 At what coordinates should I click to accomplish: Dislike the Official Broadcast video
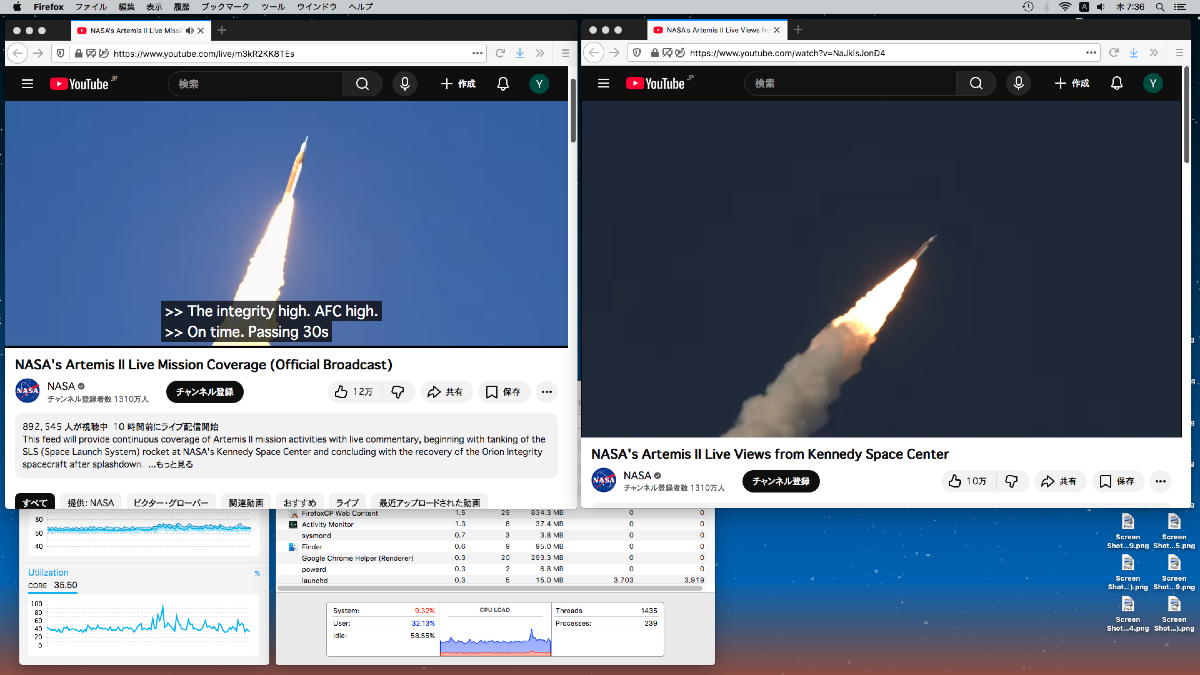pos(398,392)
